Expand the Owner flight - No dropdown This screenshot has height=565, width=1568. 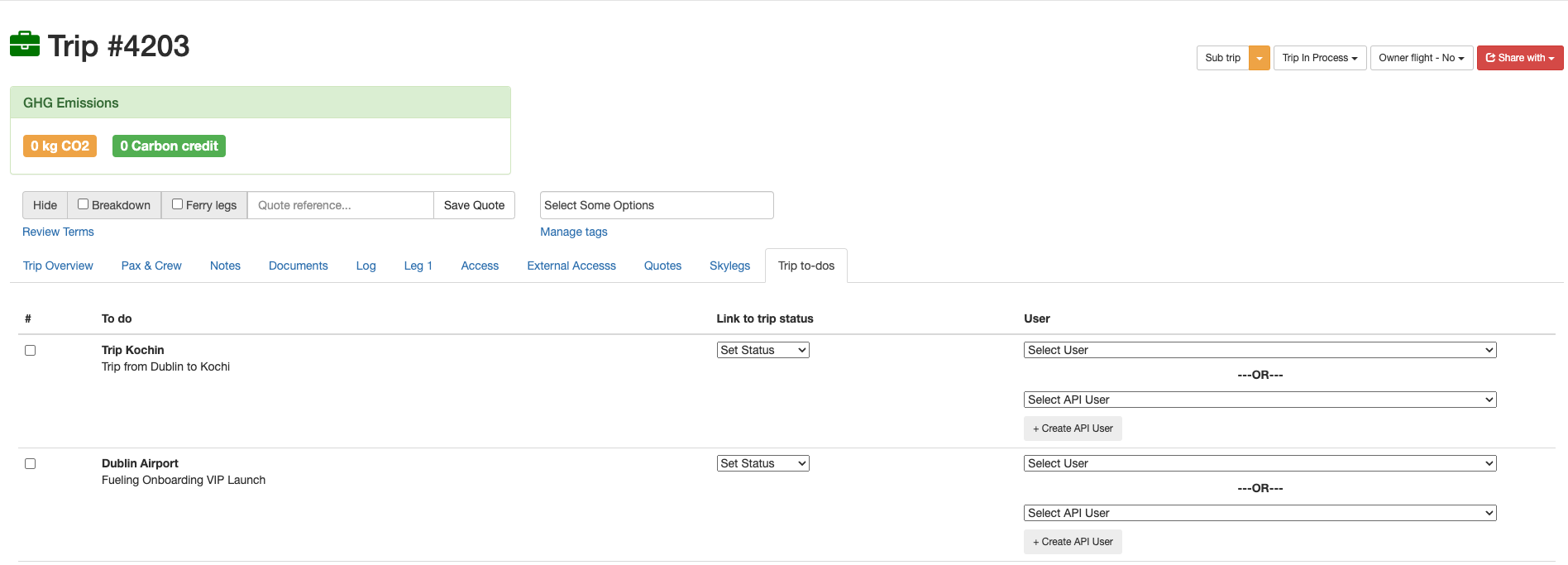[1421, 58]
